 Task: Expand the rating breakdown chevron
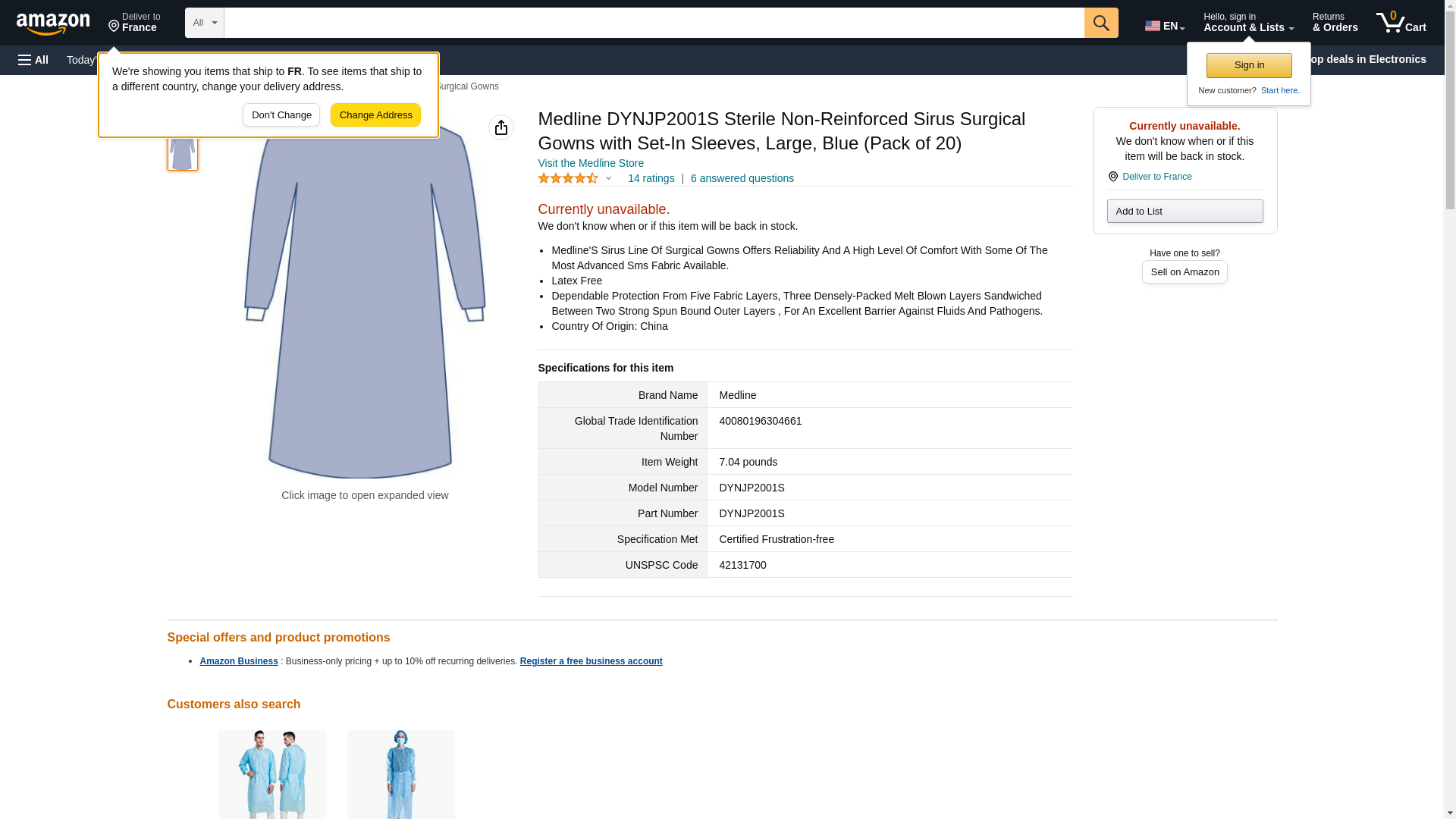[x=608, y=178]
